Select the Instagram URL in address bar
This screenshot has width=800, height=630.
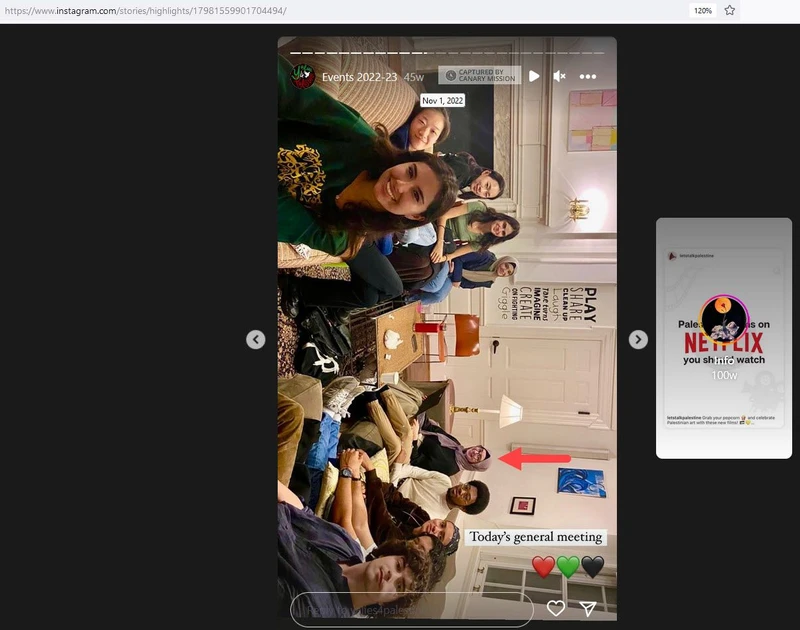click(x=145, y=11)
